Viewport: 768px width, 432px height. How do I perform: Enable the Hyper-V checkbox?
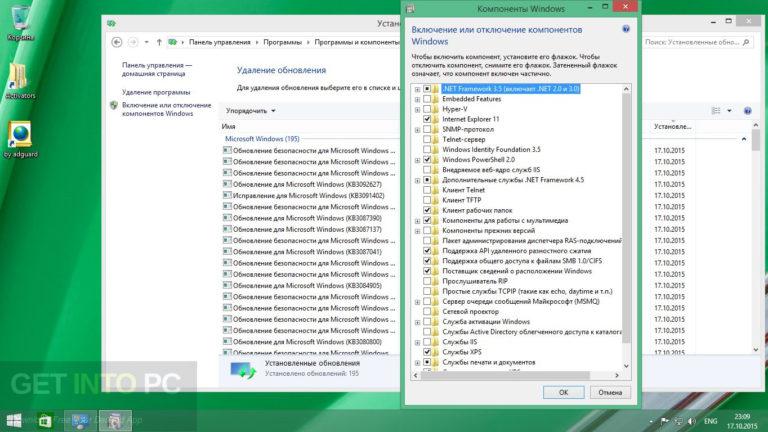427,109
